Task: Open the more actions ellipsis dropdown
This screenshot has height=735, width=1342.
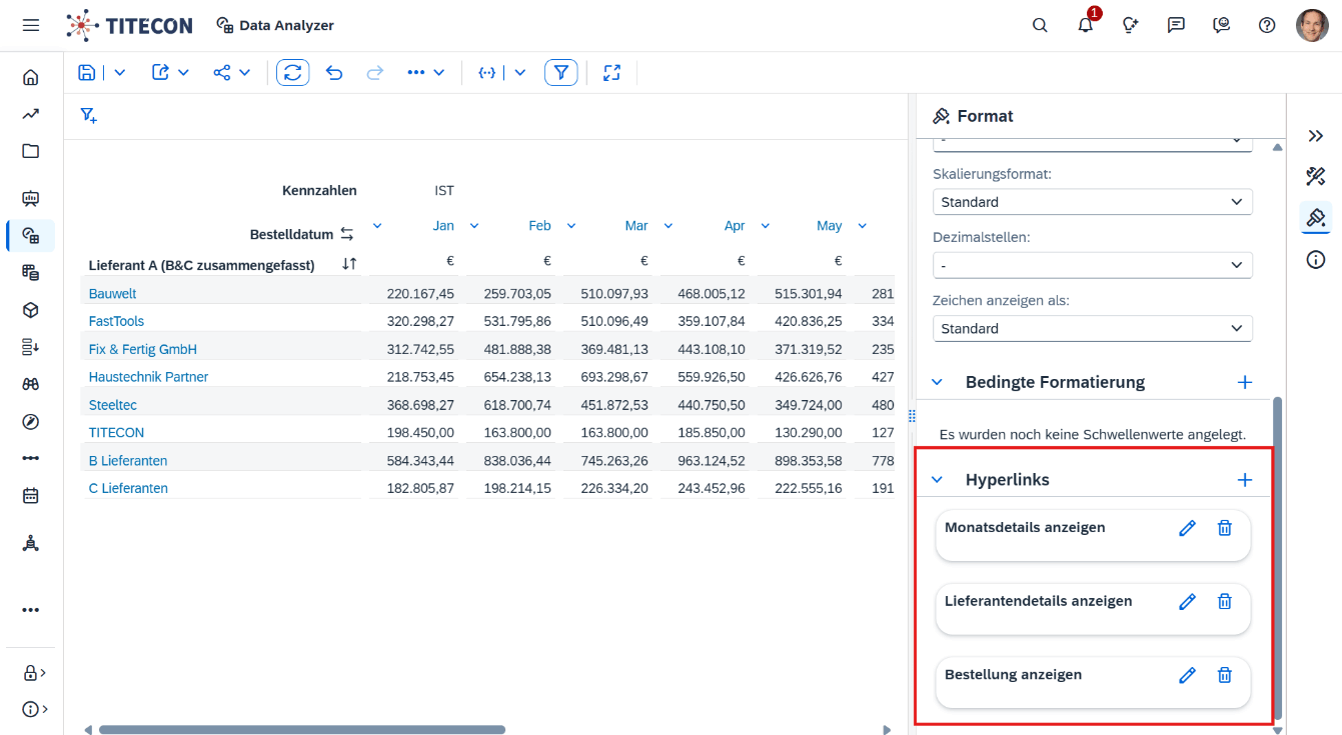Action: 426,72
